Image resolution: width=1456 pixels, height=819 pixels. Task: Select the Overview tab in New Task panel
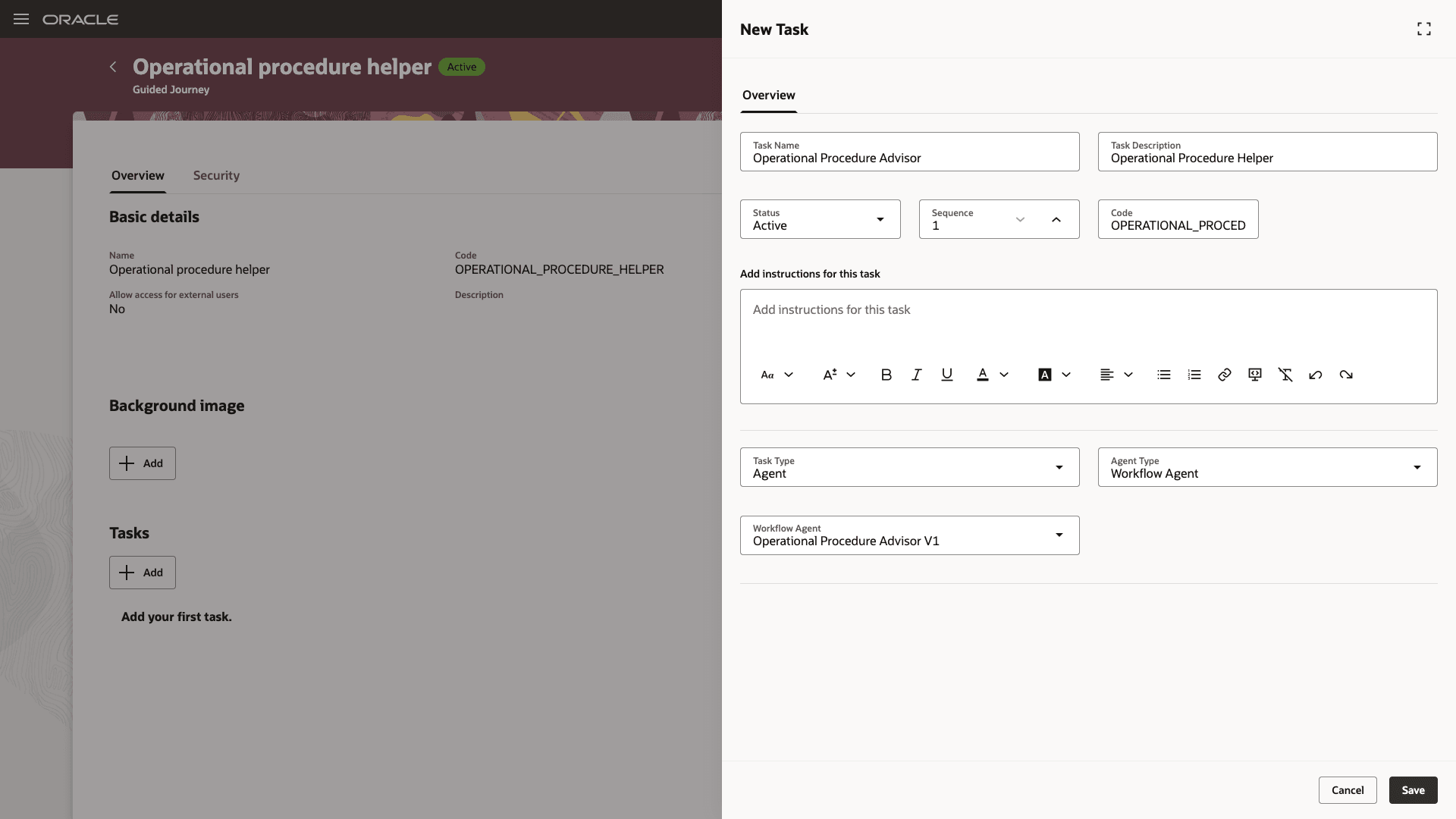click(x=768, y=95)
